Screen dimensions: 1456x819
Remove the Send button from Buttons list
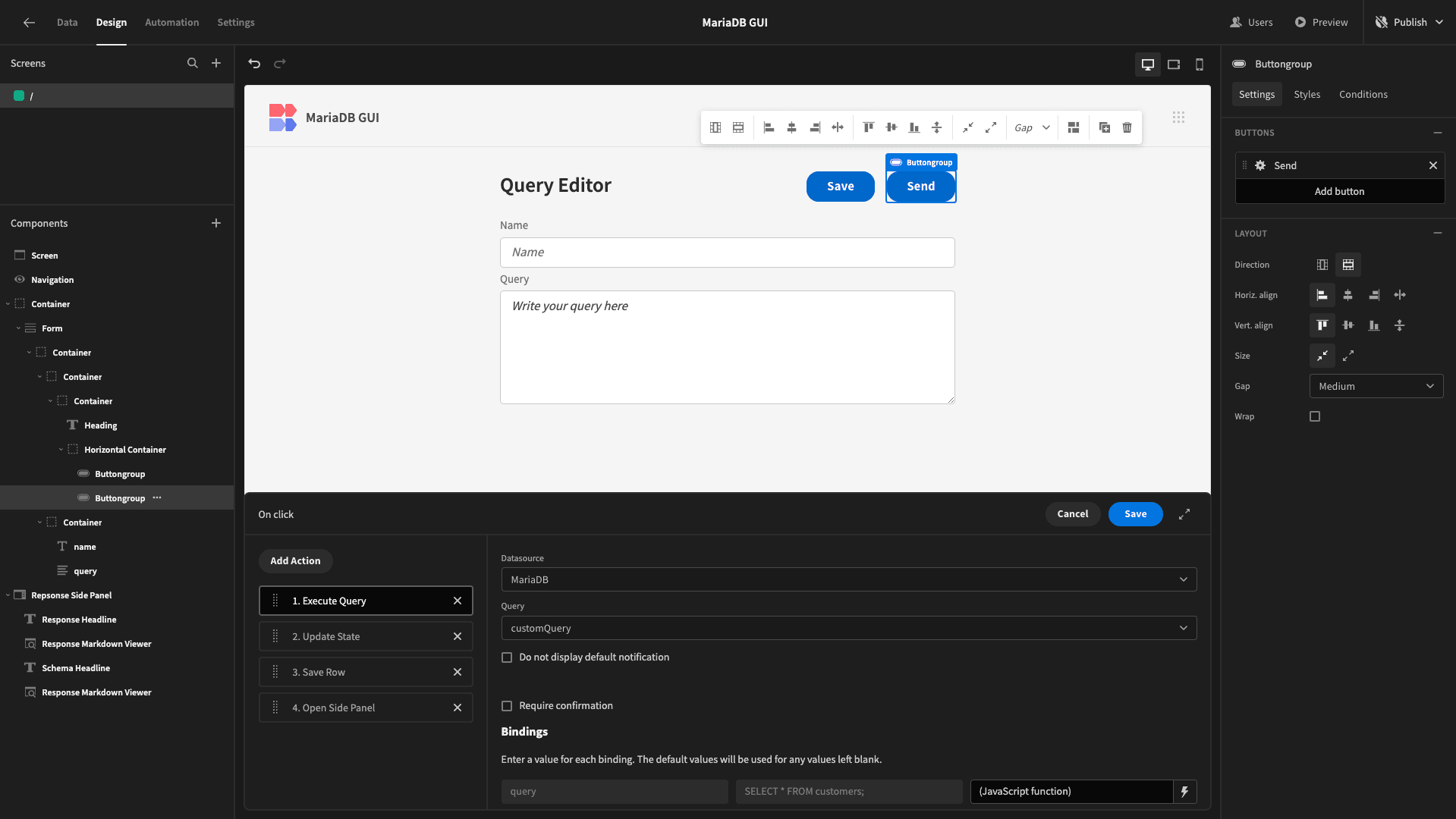(1433, 165)
